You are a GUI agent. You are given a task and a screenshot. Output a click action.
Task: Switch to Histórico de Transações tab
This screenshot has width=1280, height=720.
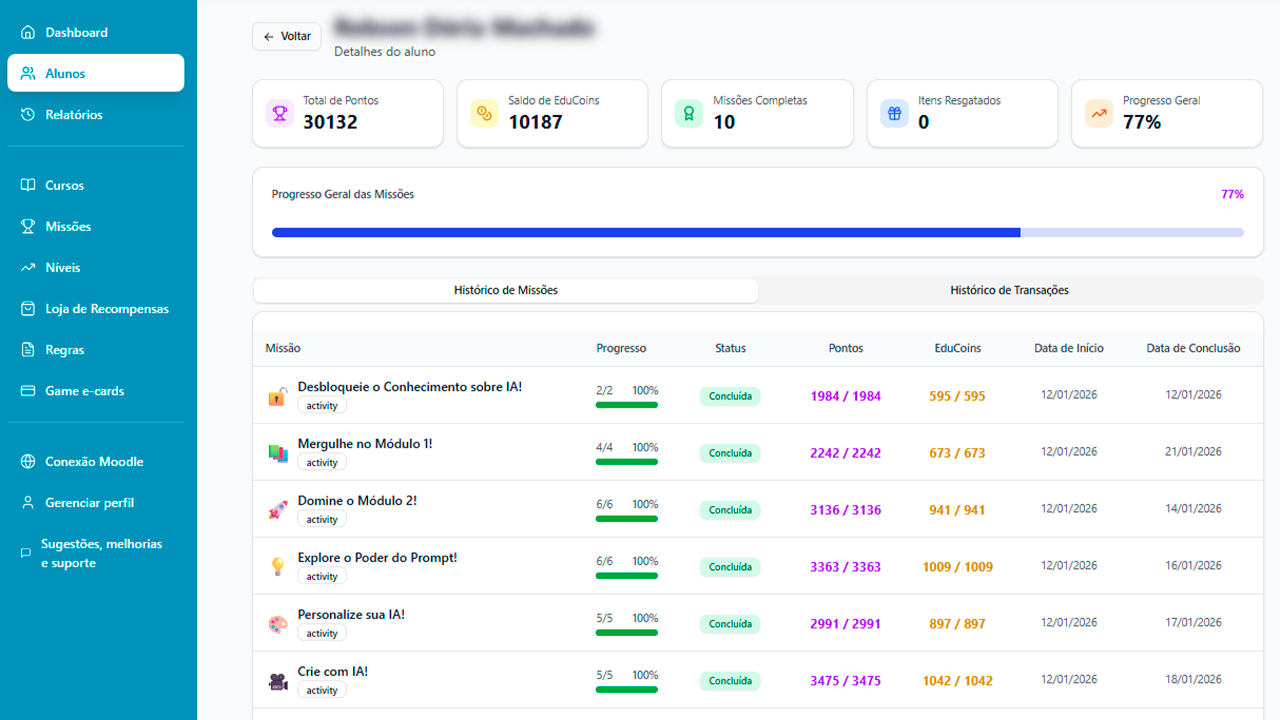(x=1009, y=290)
